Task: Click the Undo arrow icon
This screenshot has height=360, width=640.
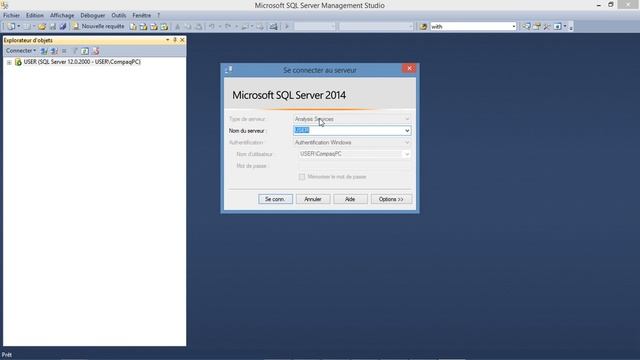Action: (212, 27)
